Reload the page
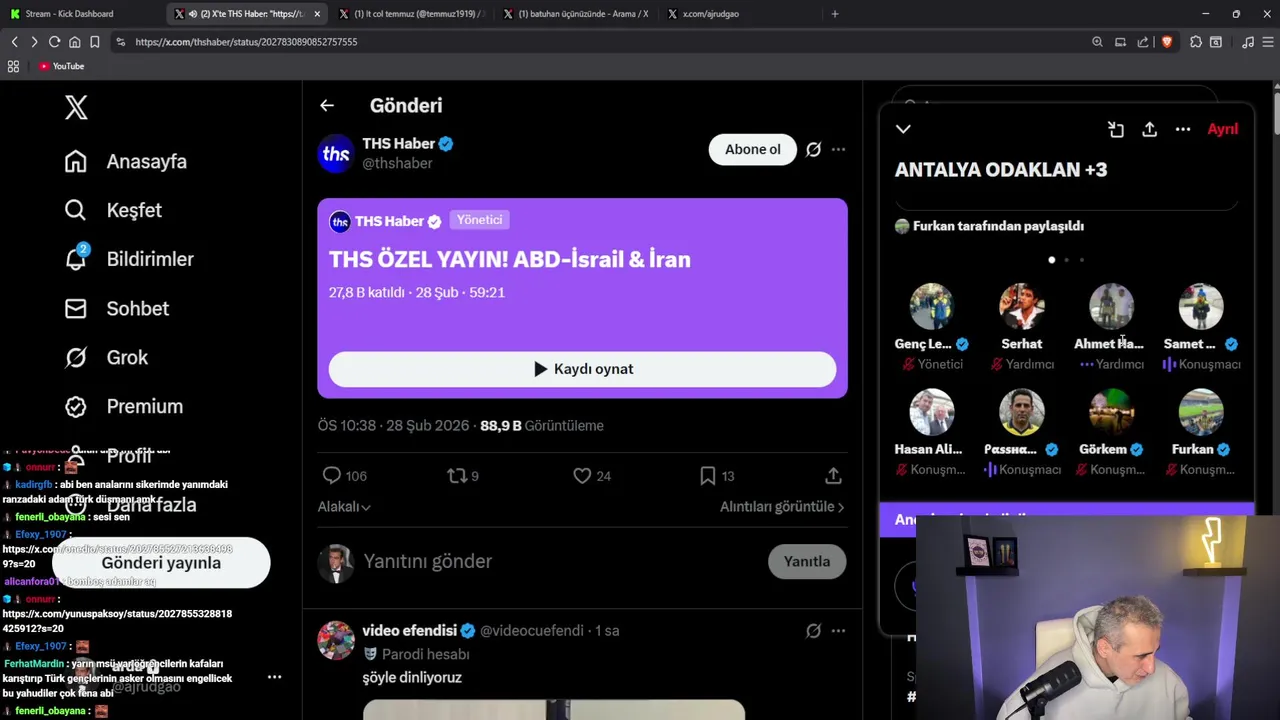Screen dimensions: 1280x720 pyautogui.click(x=54, y=42)
